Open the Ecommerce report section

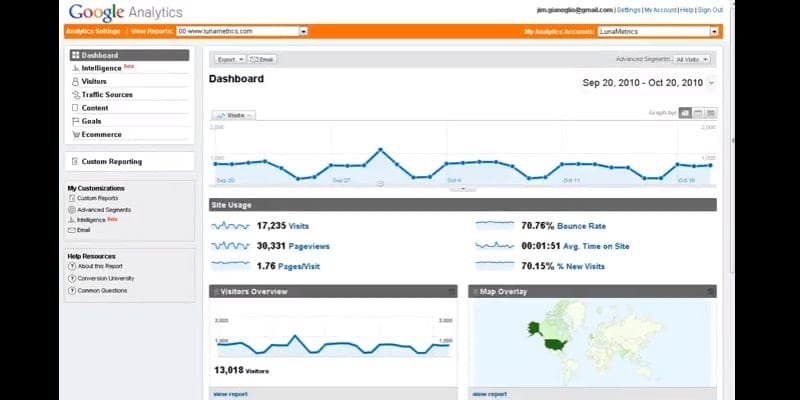[102, 135]
